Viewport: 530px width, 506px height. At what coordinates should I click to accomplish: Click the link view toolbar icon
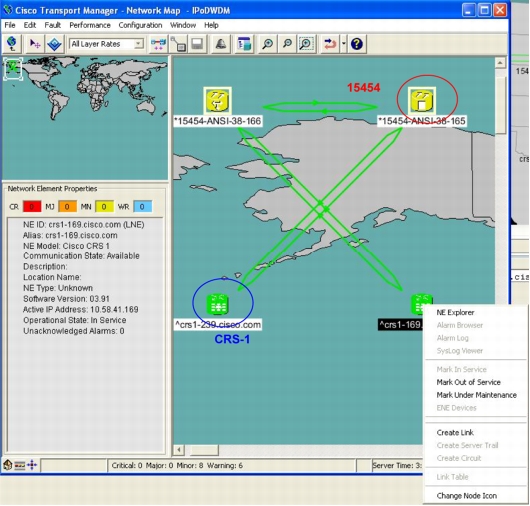(x=158, y=44)
